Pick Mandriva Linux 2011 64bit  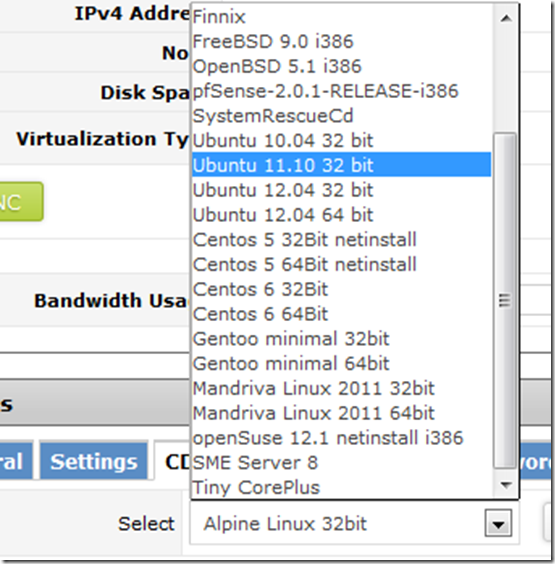342,413
